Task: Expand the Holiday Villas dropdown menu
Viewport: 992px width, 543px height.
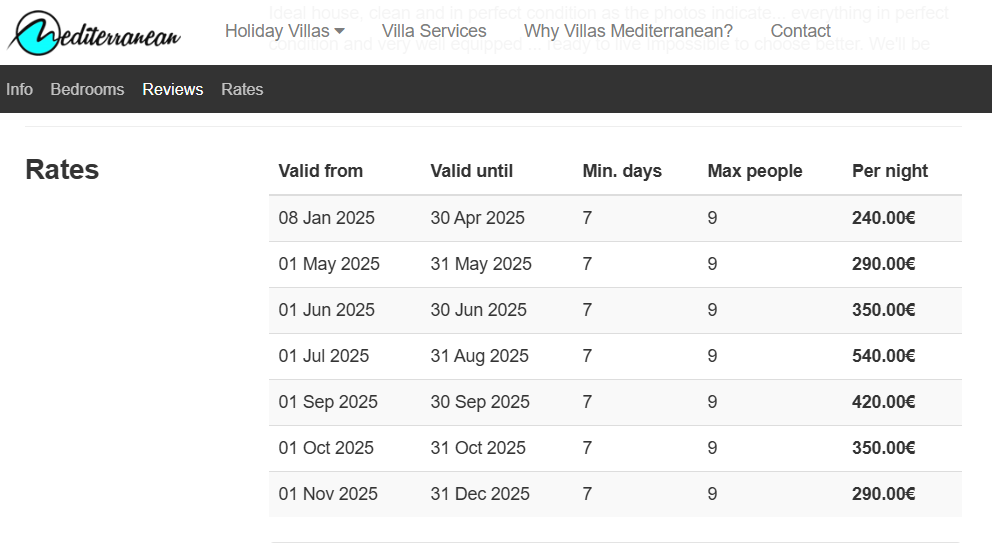Action: coord(285,31)
